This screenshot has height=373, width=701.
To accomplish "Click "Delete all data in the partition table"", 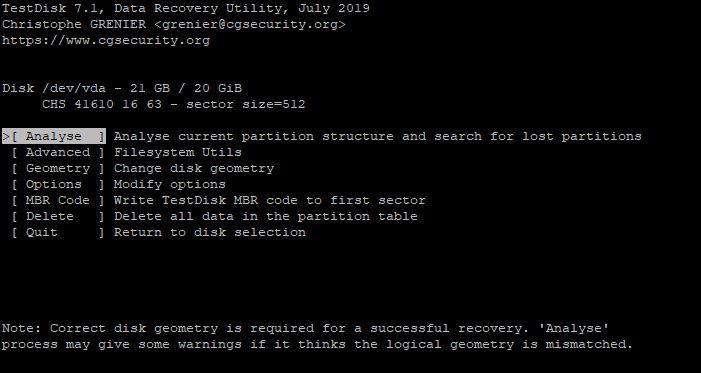I will [266, 216].
